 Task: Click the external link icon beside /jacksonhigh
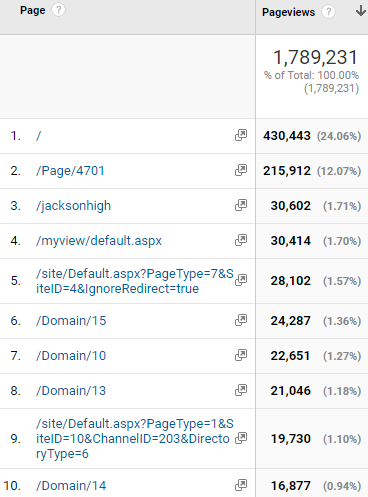coord(241,205)
